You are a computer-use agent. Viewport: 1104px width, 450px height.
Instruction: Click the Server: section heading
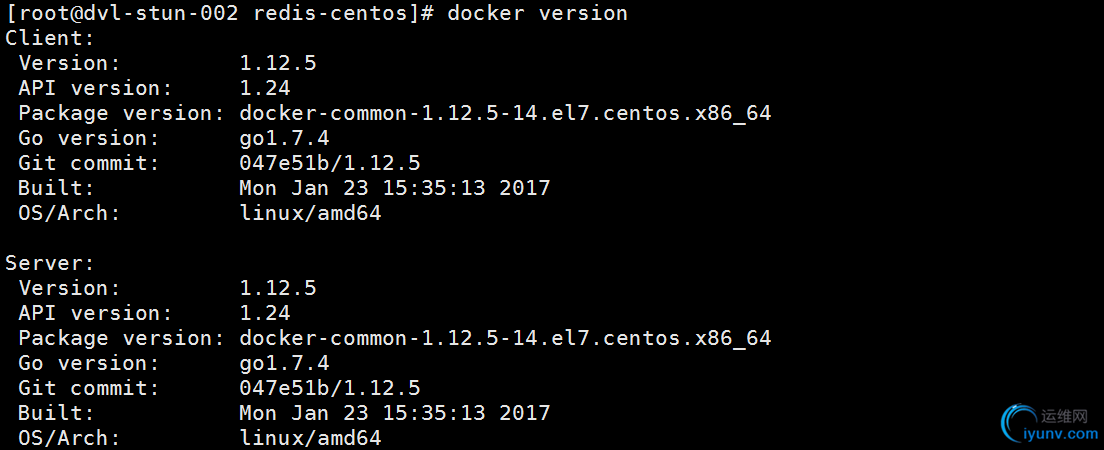coord(50,263)
